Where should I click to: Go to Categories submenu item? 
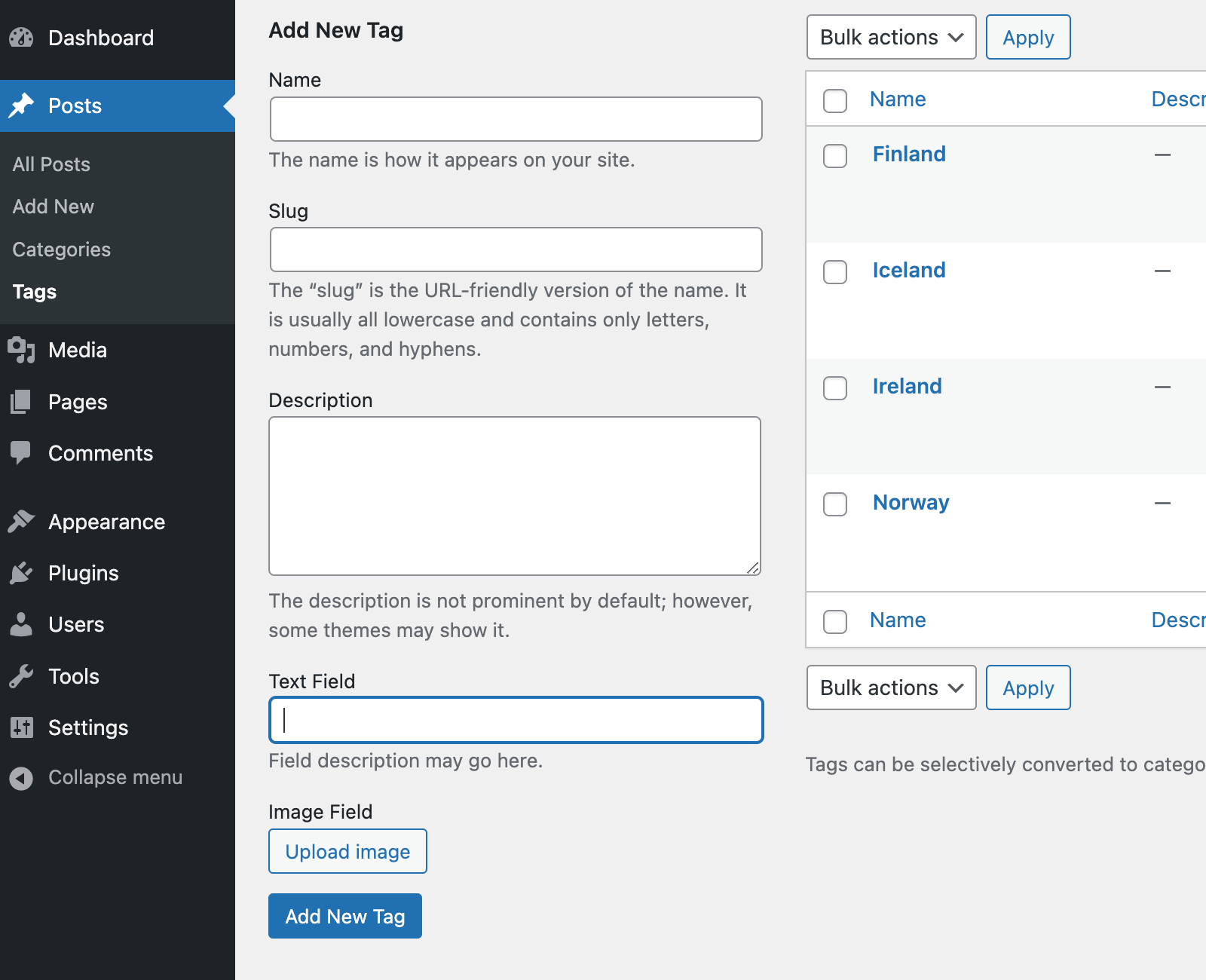point(62,250)
